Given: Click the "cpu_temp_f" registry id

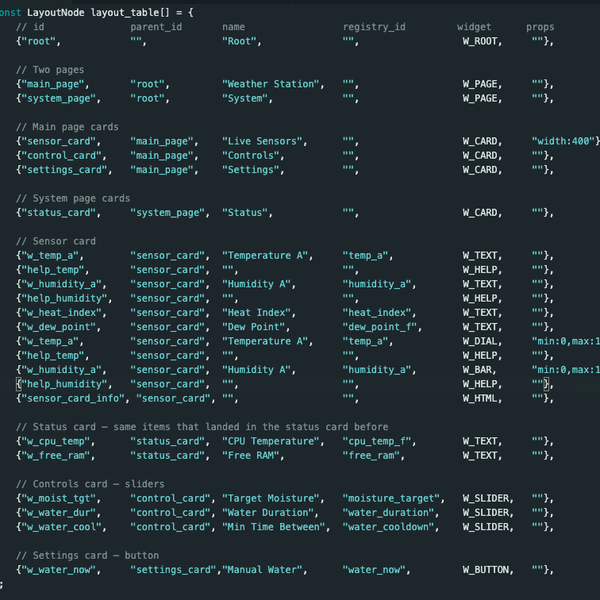Looking at the screenshot, I should coord(377,442).
